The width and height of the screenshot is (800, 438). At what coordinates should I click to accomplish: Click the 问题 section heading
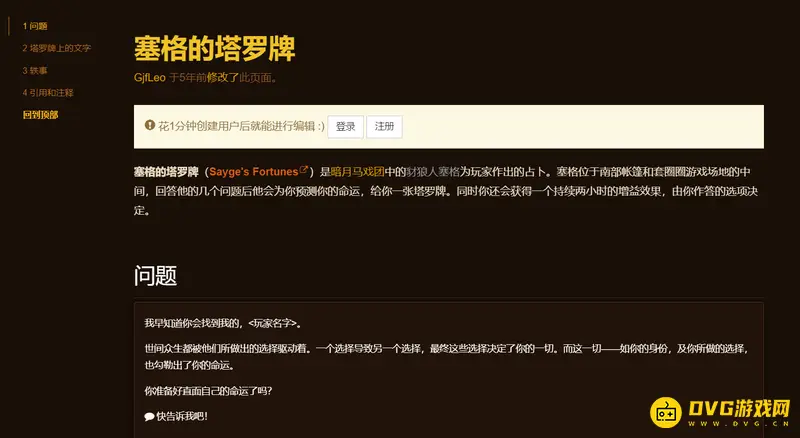[155, 276]
